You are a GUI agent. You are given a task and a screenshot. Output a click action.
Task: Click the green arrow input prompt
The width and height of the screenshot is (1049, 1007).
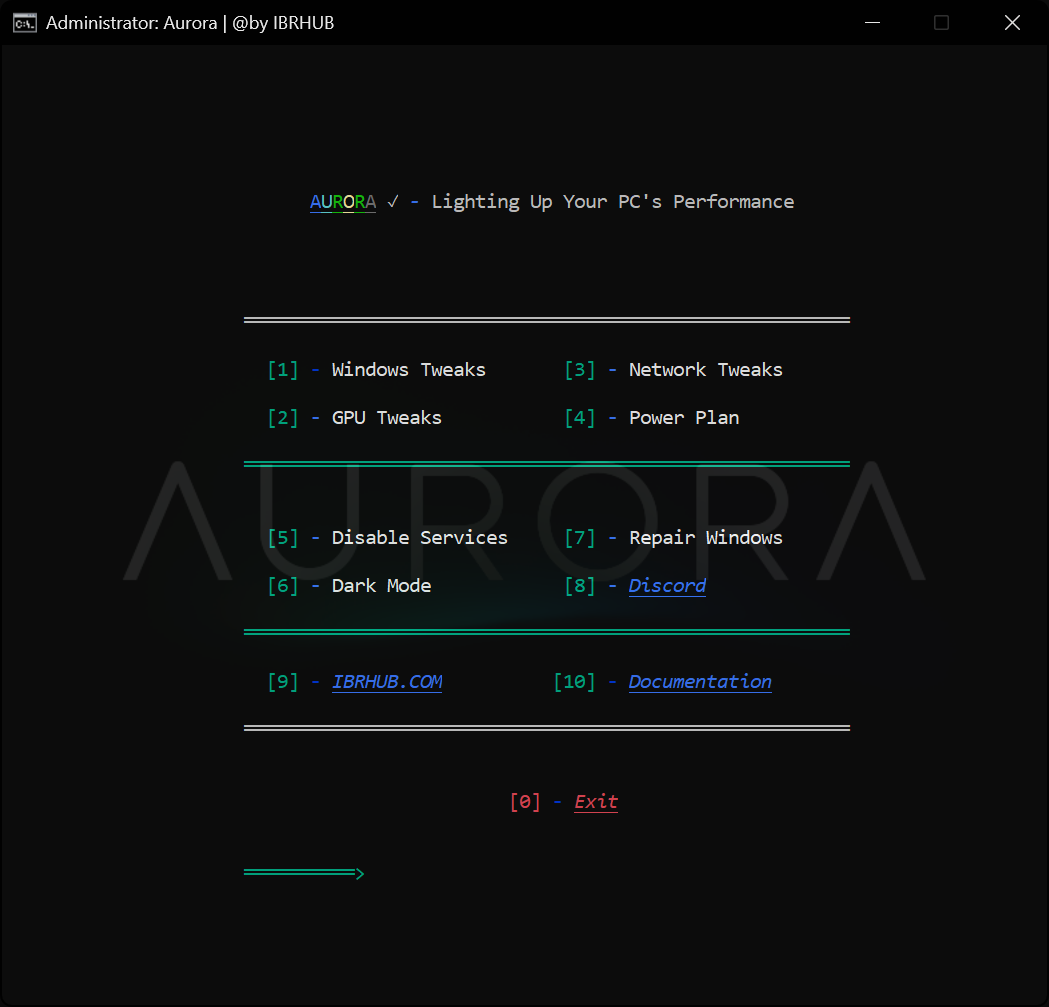pos(304,874)
